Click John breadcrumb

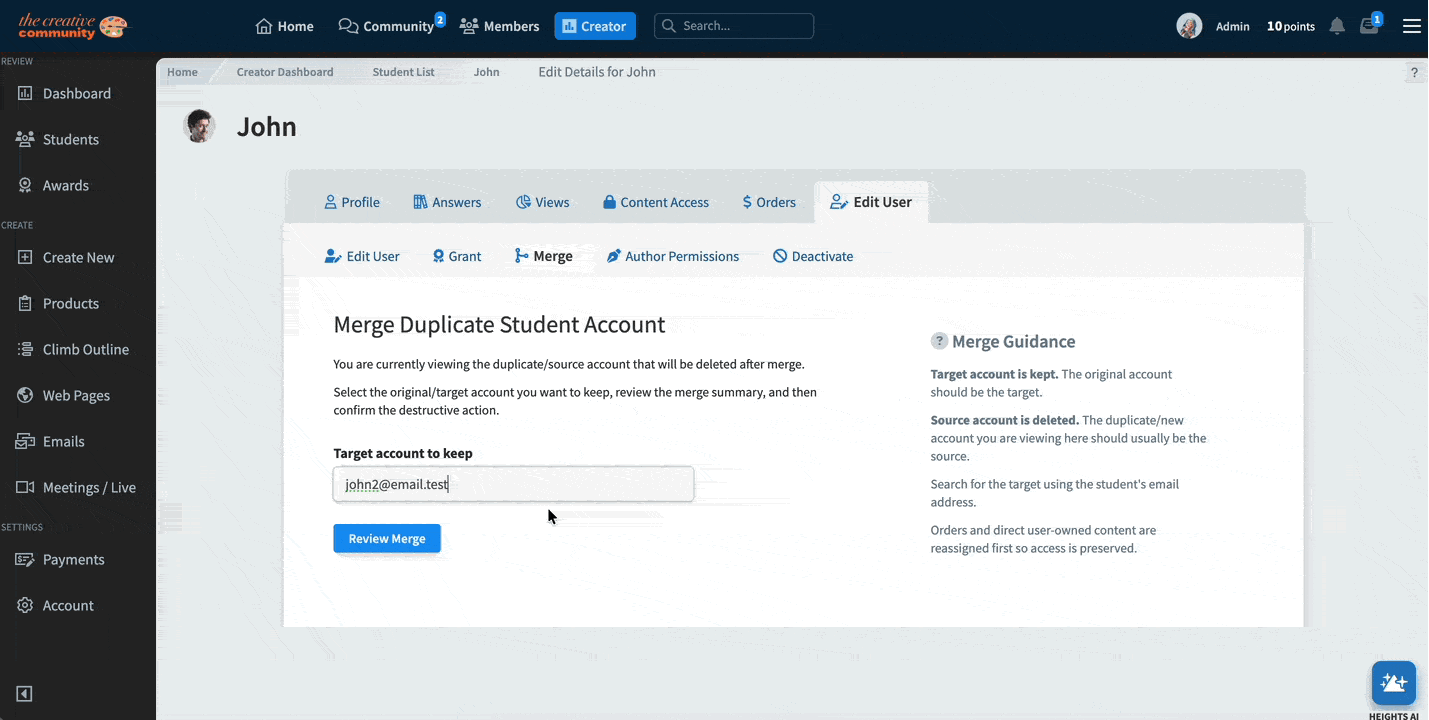pos(486,72)
